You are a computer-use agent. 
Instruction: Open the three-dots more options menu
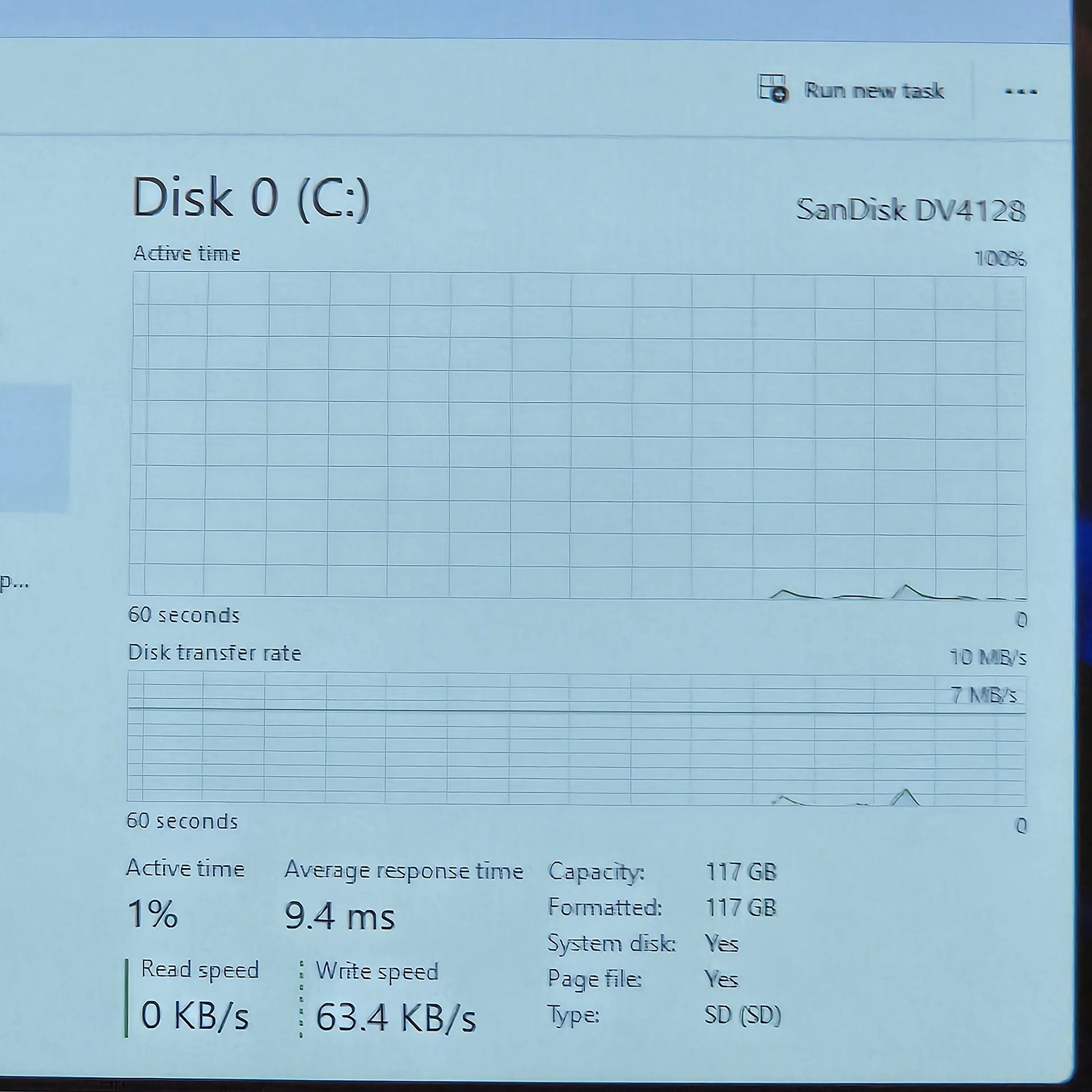tap(1021, 91)
